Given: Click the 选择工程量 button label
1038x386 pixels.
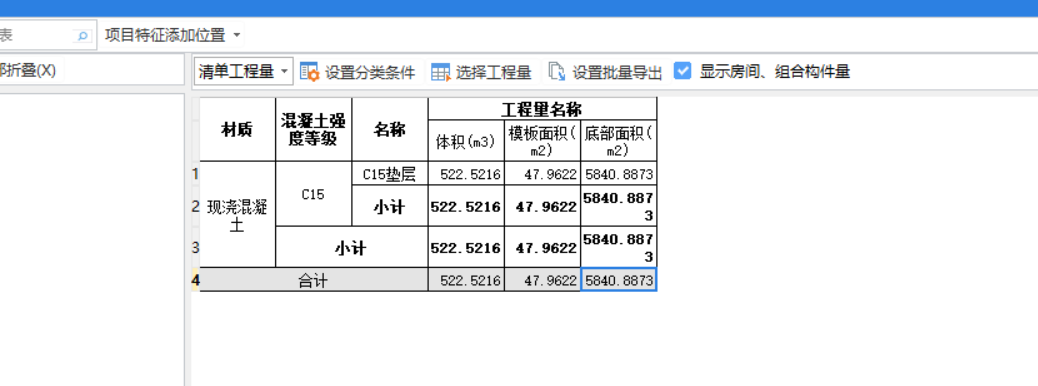Looking at the screenshot, I should click(x=494, y=72).
